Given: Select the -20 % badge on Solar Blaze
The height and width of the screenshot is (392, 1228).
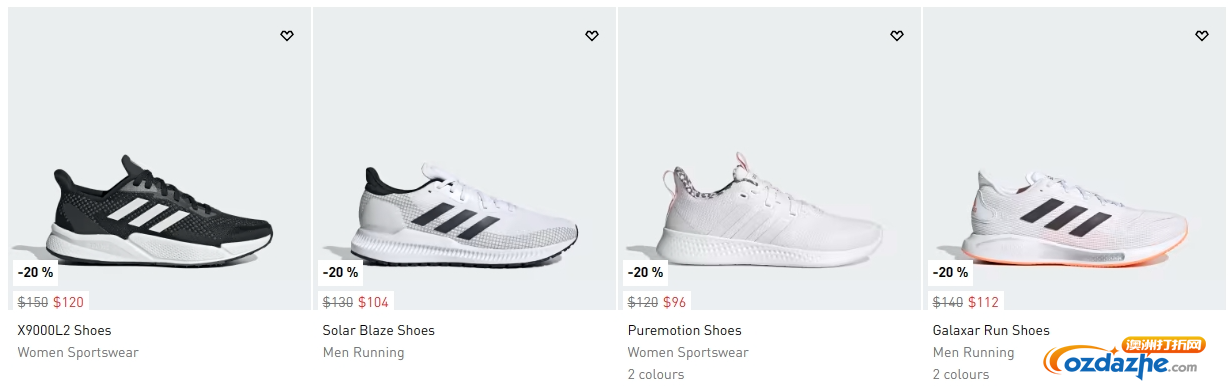Looking at the screenshot, I should coord(340,272).
